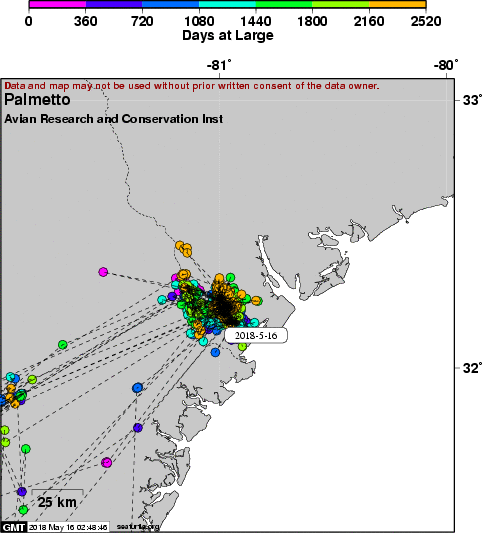Select the Avian Research and Conservation Inst label
The height and width of the screenshot is (533, 482).
[x=114, y=119]
